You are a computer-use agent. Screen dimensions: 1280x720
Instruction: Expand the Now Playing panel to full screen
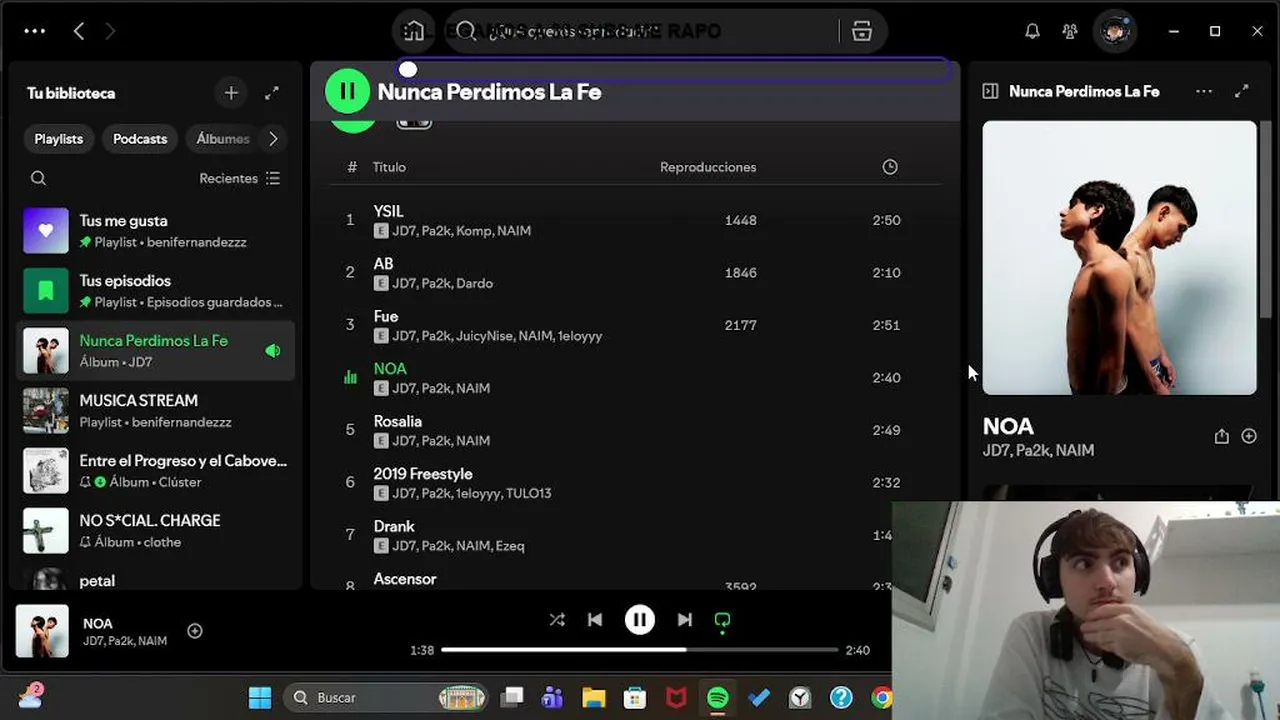(1242, 91)
